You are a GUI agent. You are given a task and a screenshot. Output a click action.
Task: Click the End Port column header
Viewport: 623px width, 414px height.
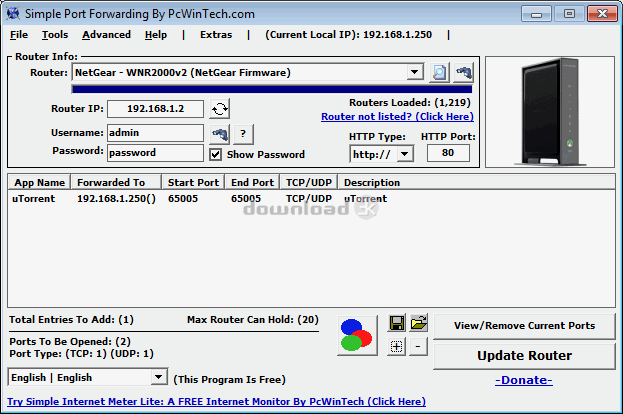coord(252,182)
